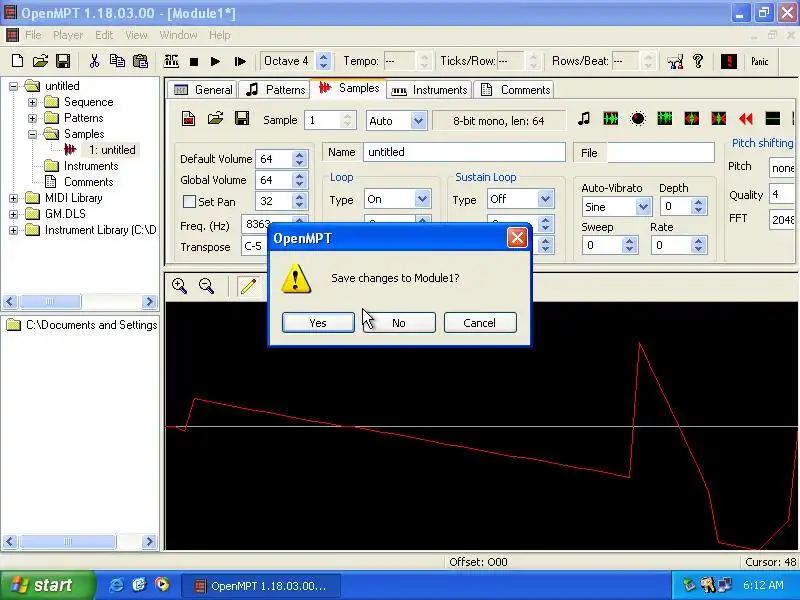Click the Global Volume stepper arrows
This screenshot has height=600, width=800.
coord(299,180)
